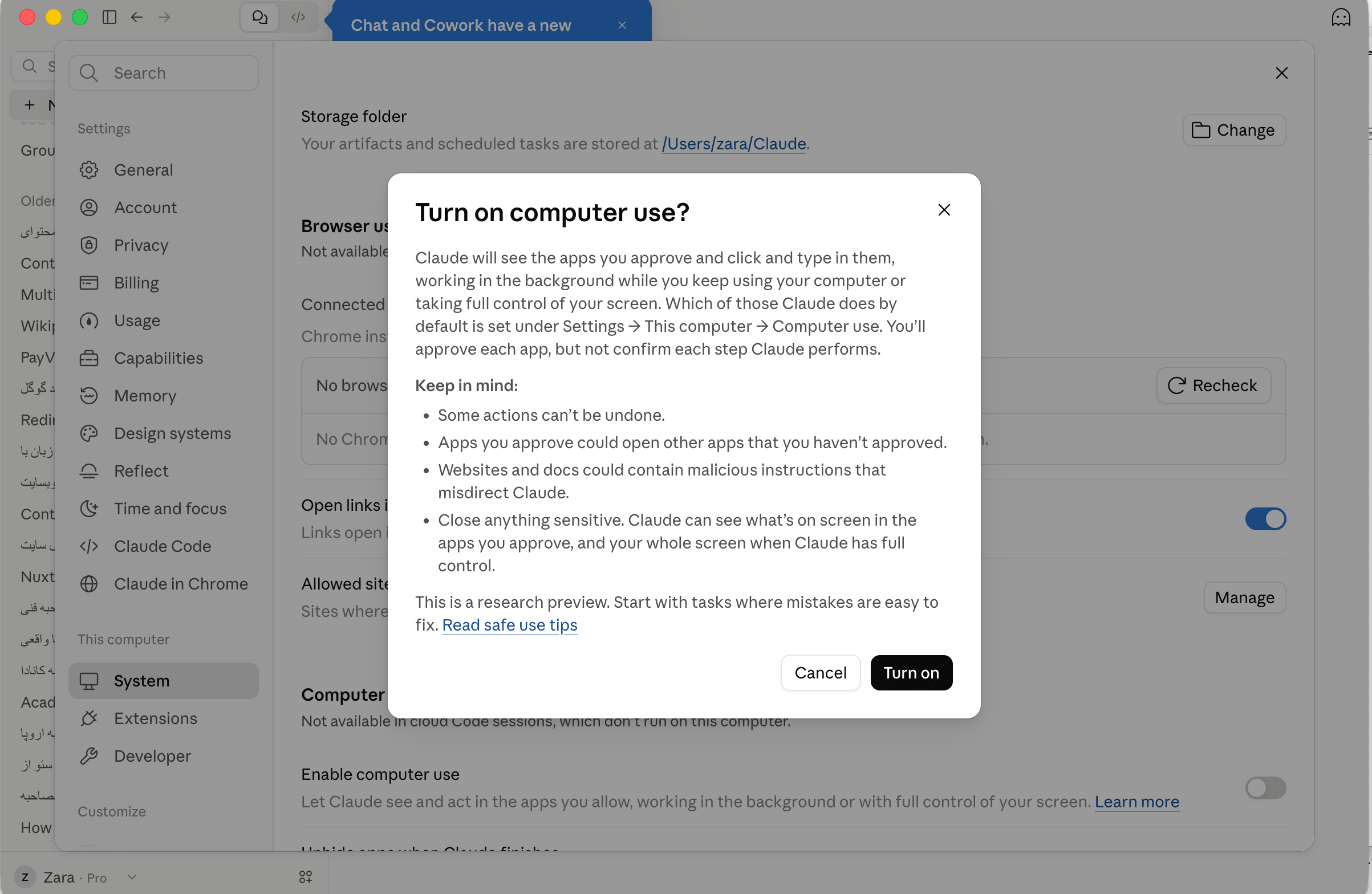Change the storage folder
The height and width of the screenshot is (894, 1372).
[x=1234, y=130]
